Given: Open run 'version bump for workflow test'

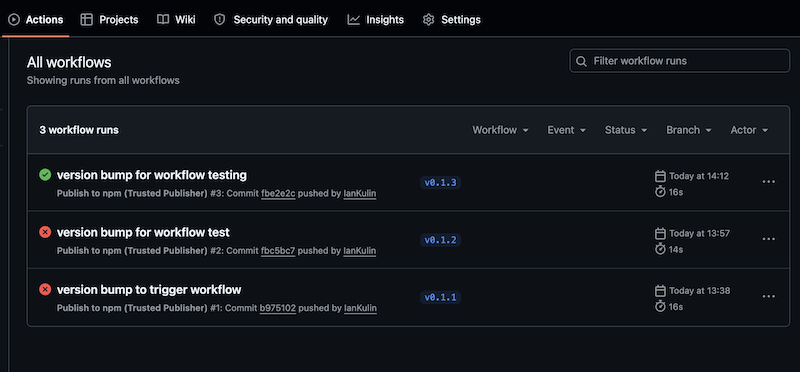Looking at the screenshot, I should [x=143, y=232].
